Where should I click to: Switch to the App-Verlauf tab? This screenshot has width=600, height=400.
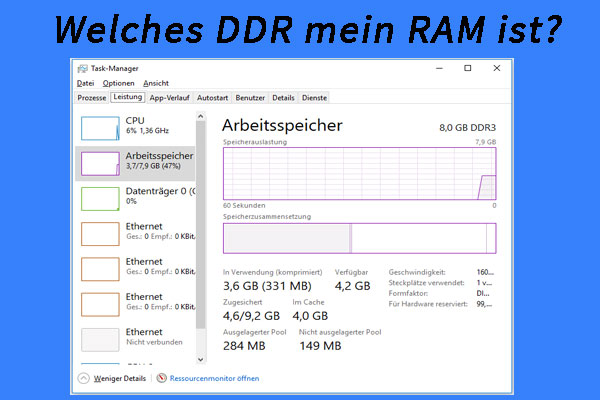[x=170, y=98]
